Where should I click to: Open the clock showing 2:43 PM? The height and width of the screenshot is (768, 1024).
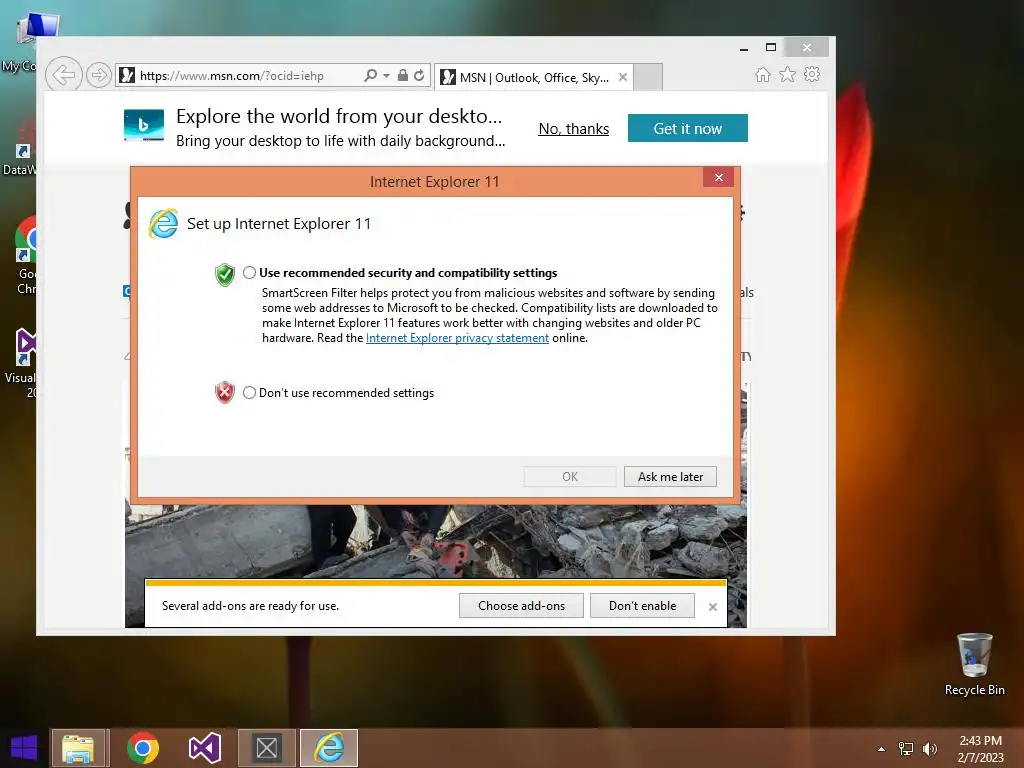coord(980,749)
